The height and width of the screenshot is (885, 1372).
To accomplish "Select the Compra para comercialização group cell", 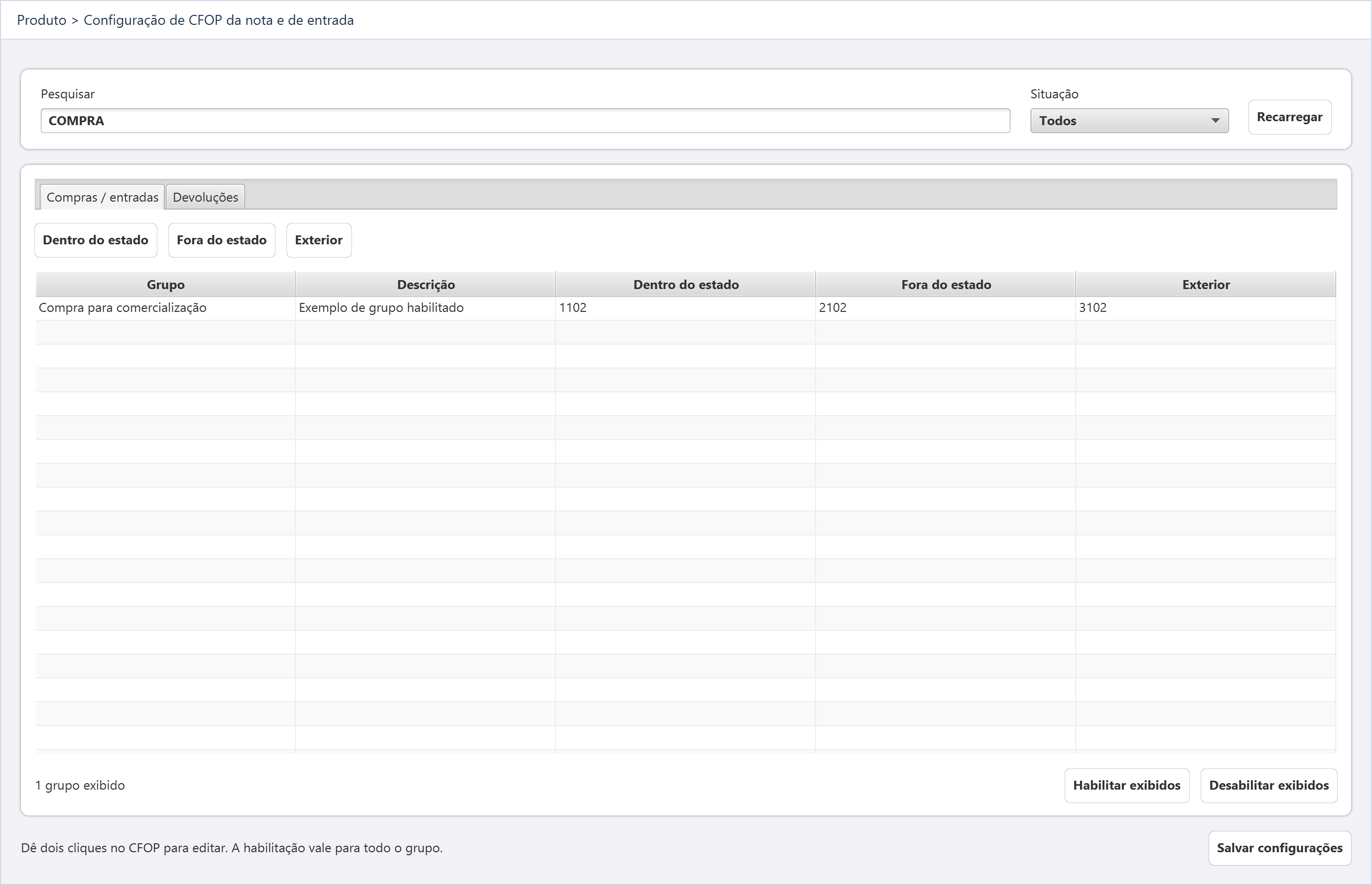I will pos(165,308).
